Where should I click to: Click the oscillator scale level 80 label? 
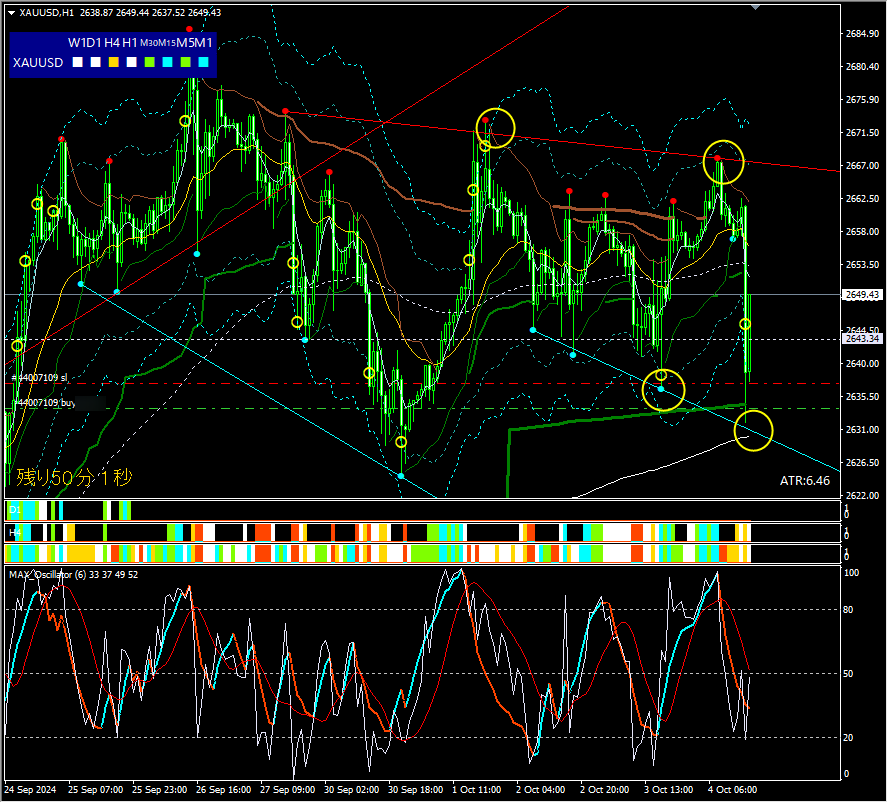point(848,610)
